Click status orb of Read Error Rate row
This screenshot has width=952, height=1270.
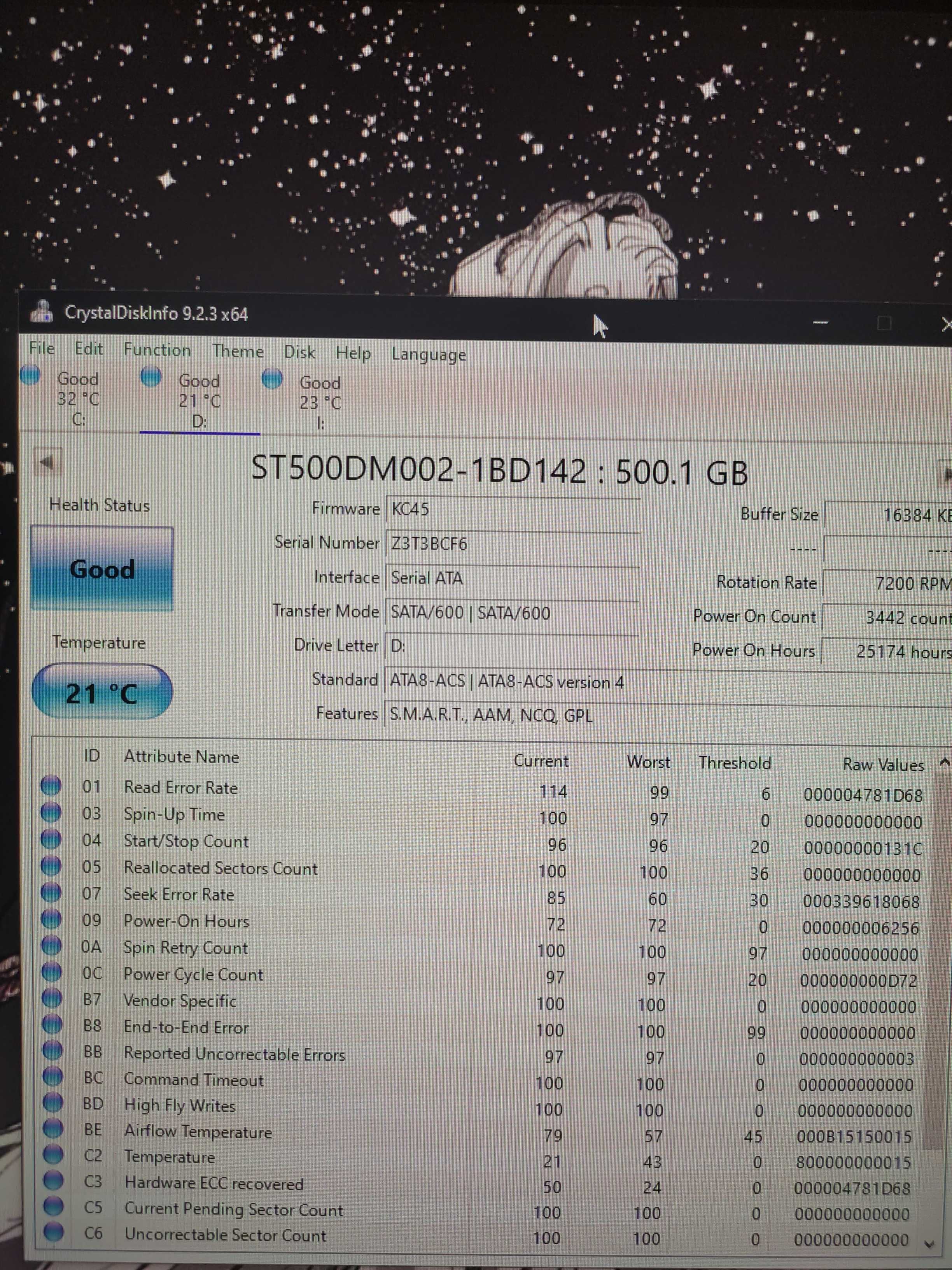(x=51, y=786)
